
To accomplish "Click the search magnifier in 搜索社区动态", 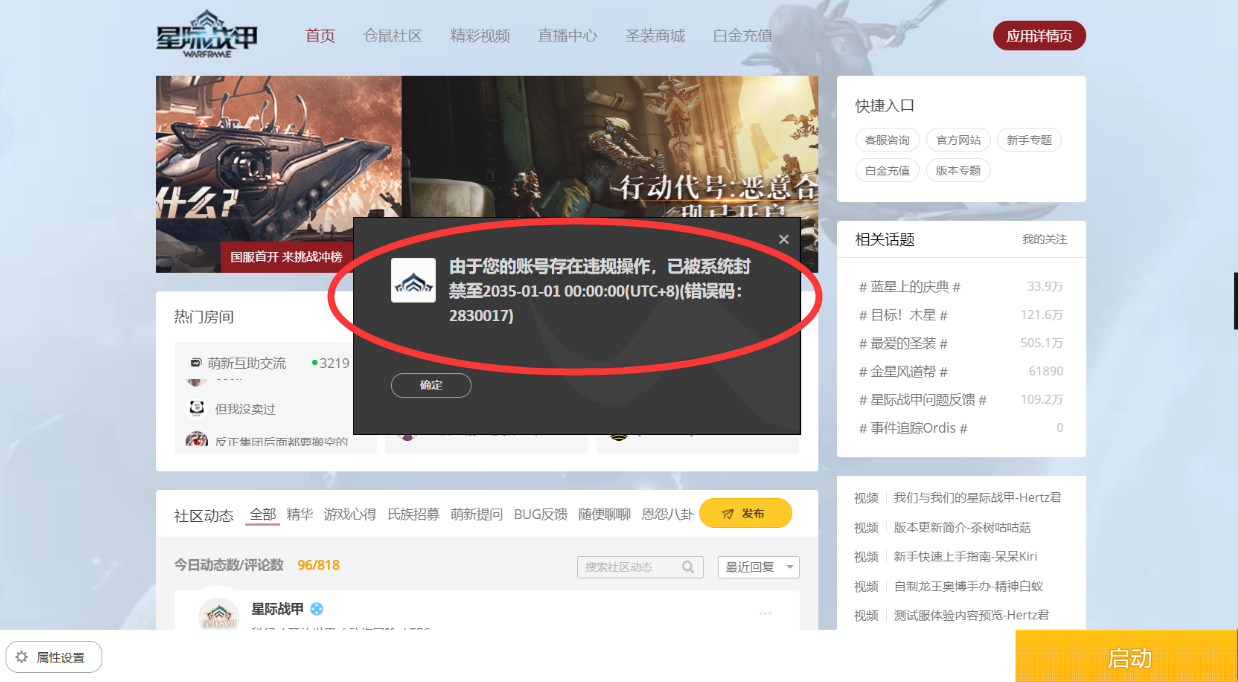I will pyautogui.click(x=688, y=567).
